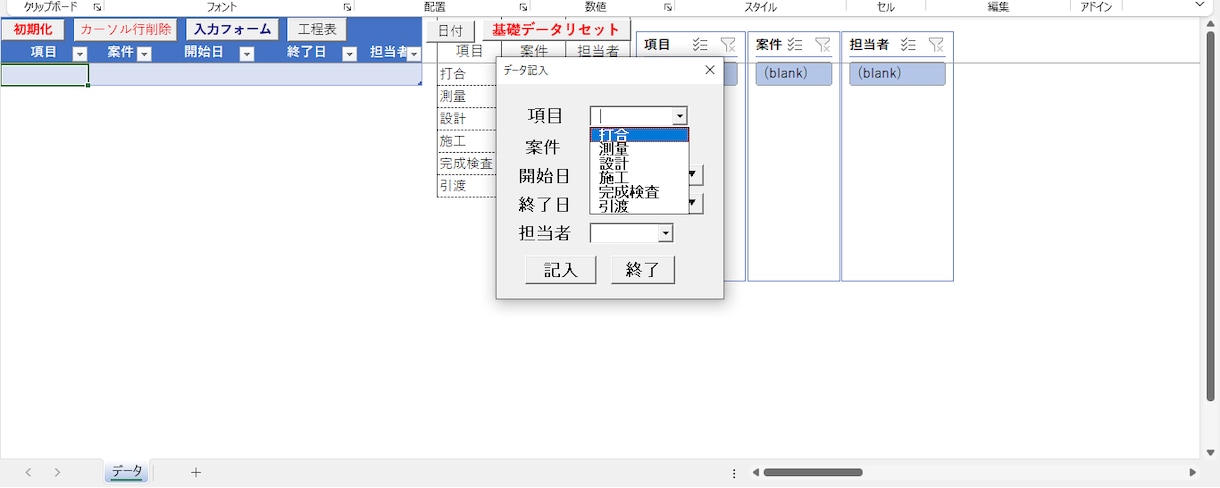Click the horizontal scrollbar left arrow
The width and height of the screenshot is (1220, 488).
click(x=756, y=472)
